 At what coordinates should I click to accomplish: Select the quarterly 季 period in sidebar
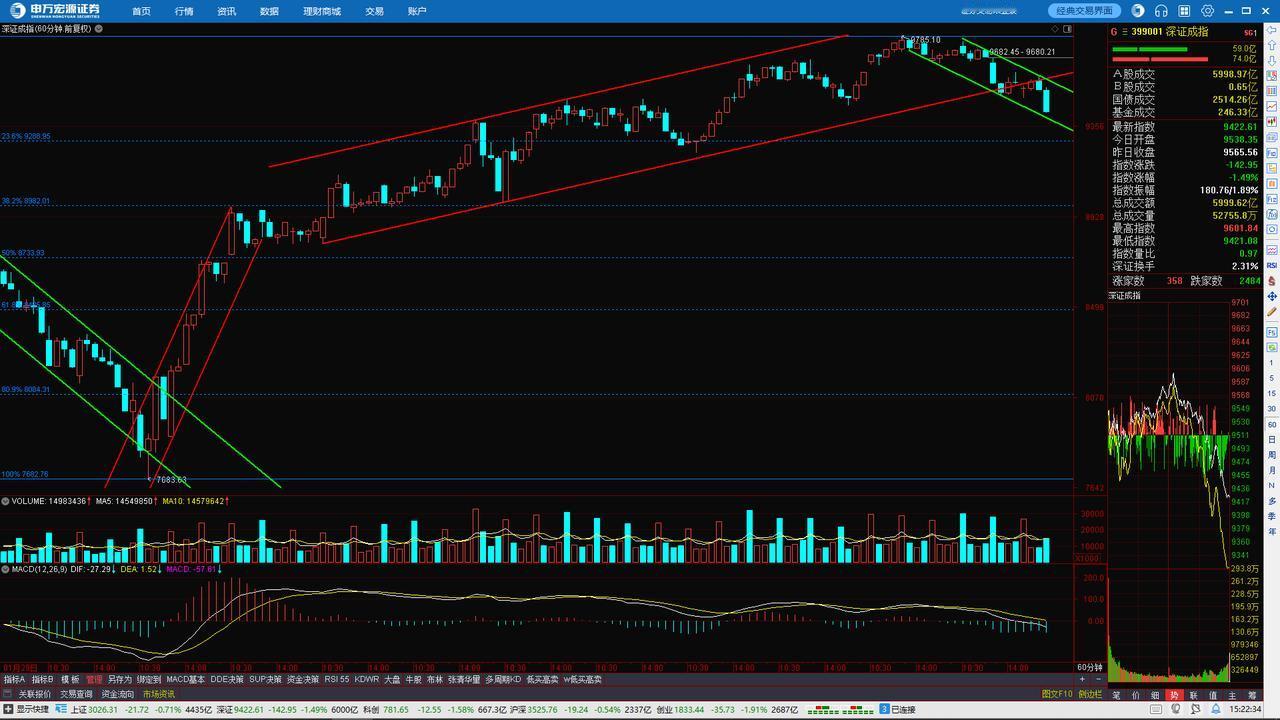pyautogui.click(x=1271, y=516)
